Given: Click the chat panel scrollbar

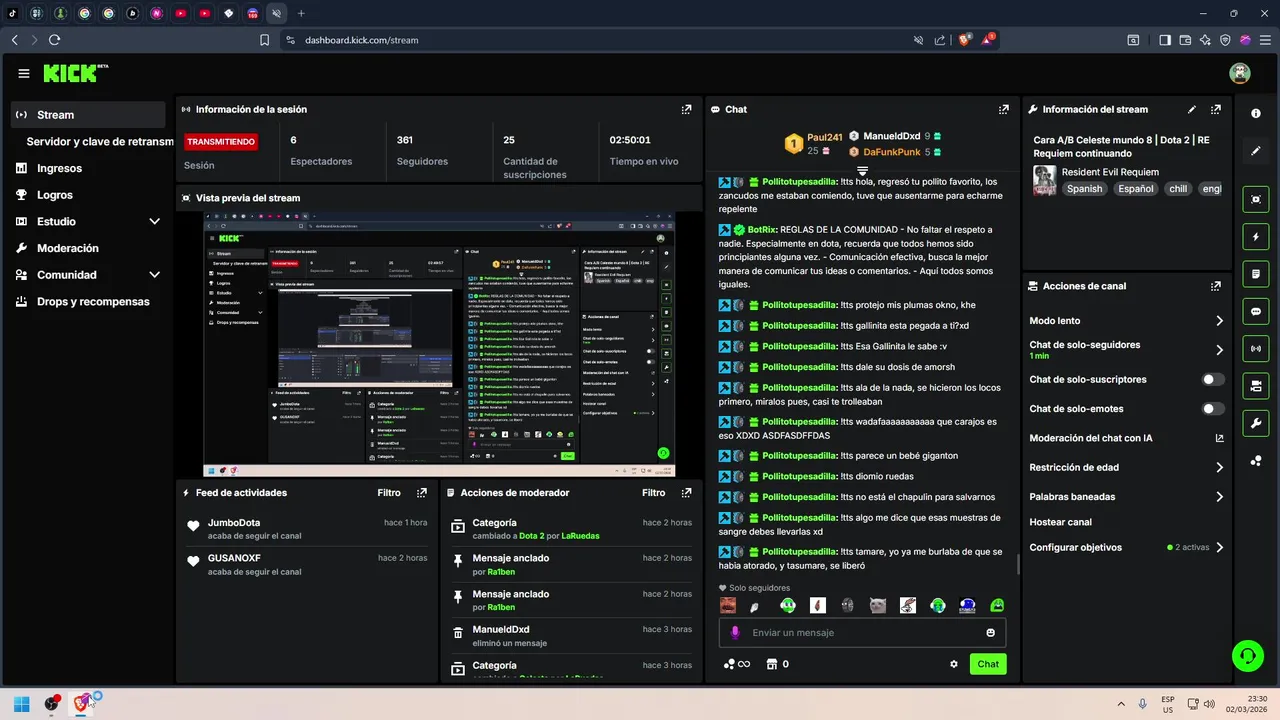Looking at the screenshot, I should [1018, 563].
